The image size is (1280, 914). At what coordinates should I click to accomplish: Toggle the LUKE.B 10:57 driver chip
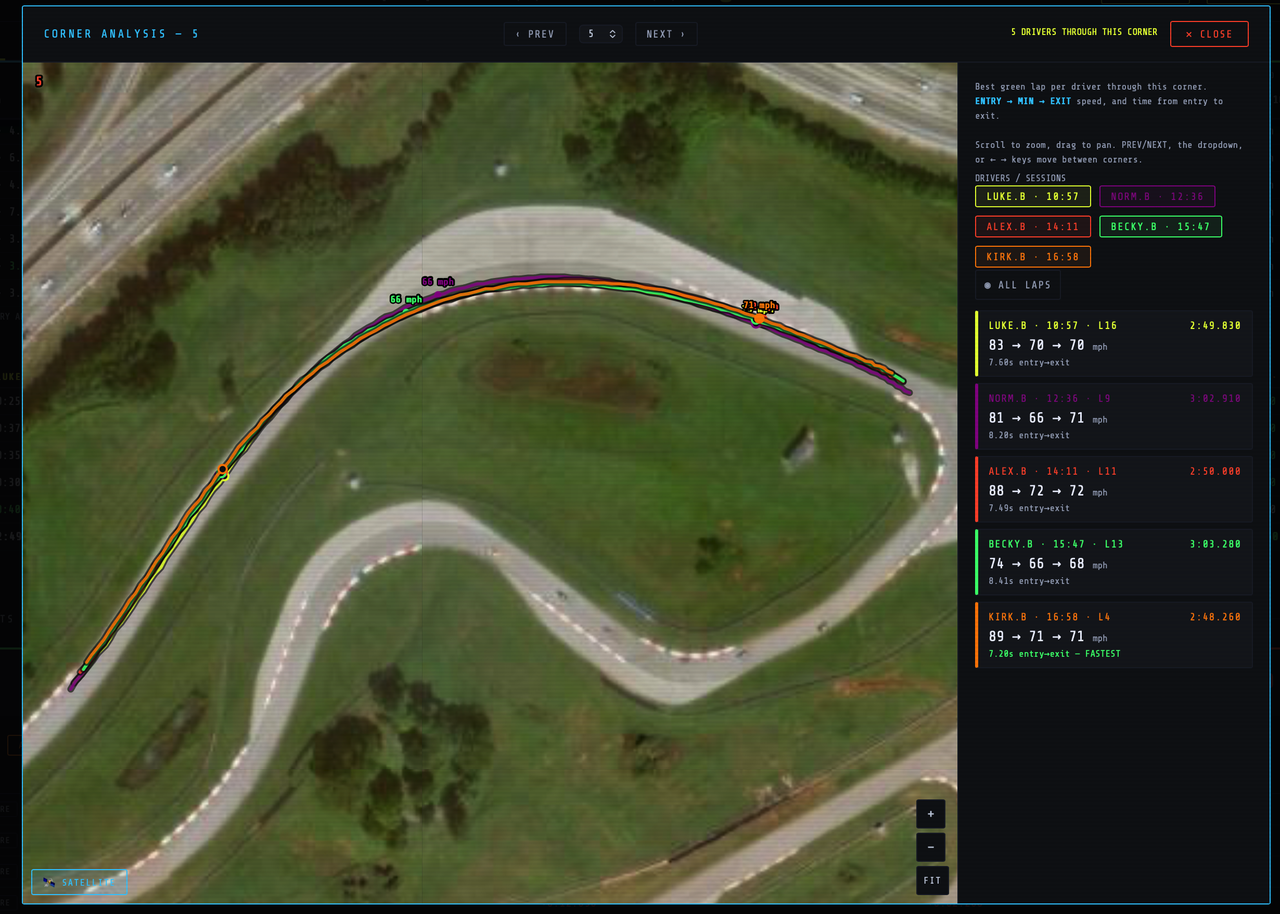pos(1033,196)
